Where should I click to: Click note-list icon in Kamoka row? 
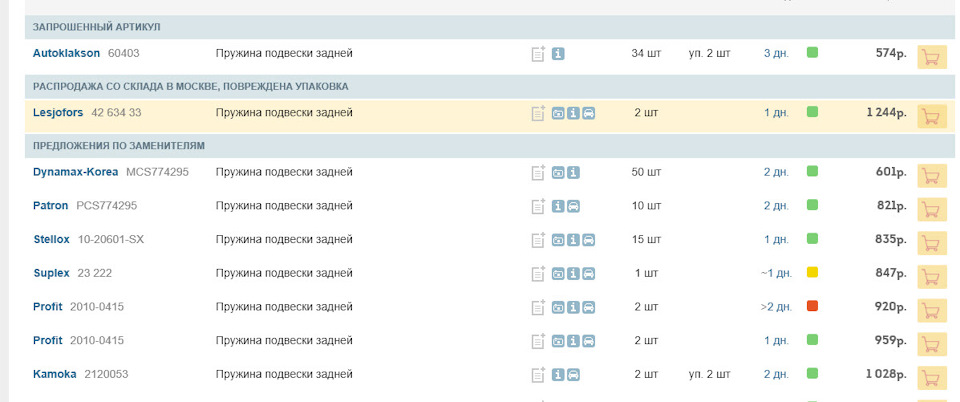pyautogui.click(x=538, y=374)
